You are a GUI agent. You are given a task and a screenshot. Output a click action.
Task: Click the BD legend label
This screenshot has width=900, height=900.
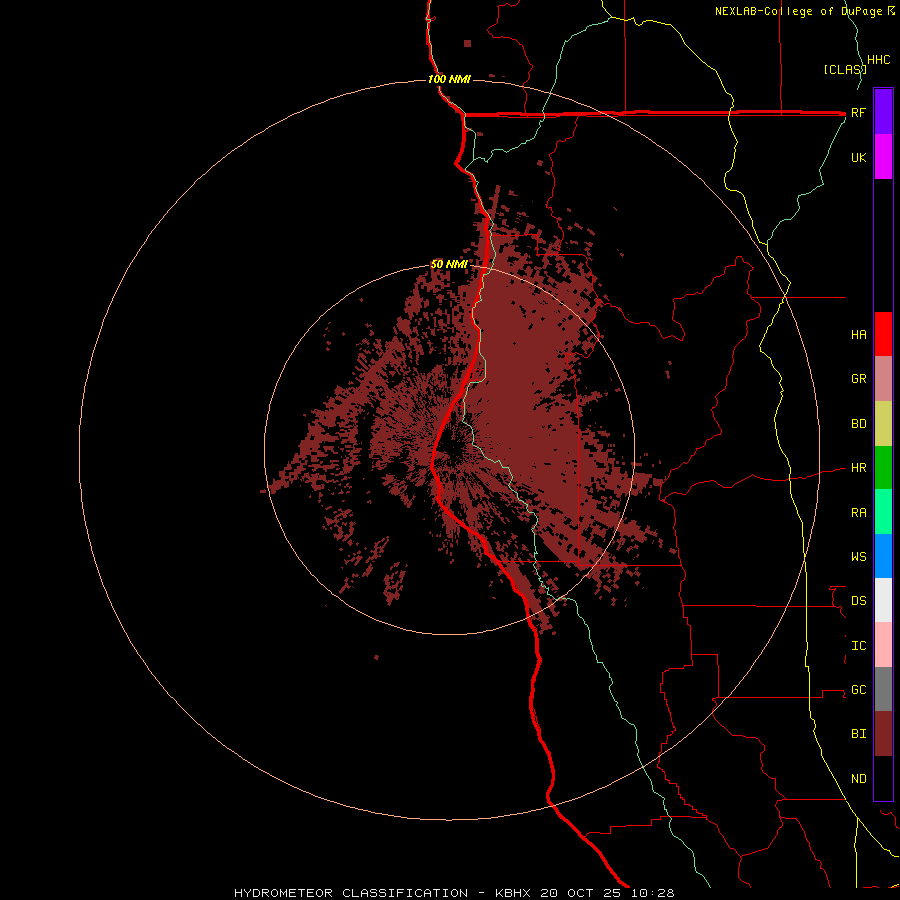coord(858,424)
